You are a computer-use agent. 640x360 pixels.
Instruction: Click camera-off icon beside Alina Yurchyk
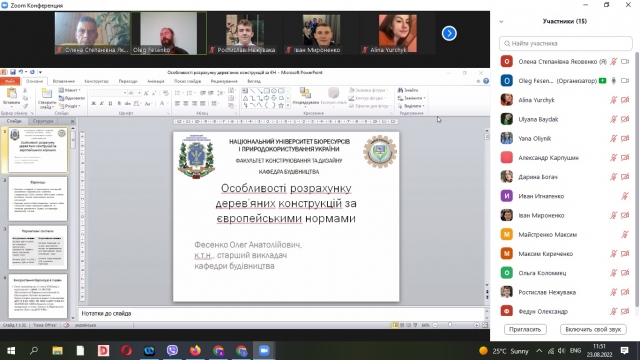pyautogui.click(x=625, y=100)
